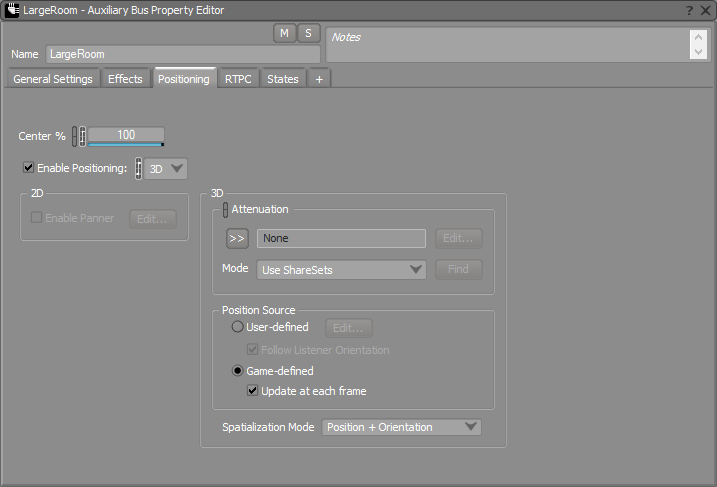Screen dimensions: 717x487
Task: Add a new tab with plus button
Action: [x=319, y=79]
